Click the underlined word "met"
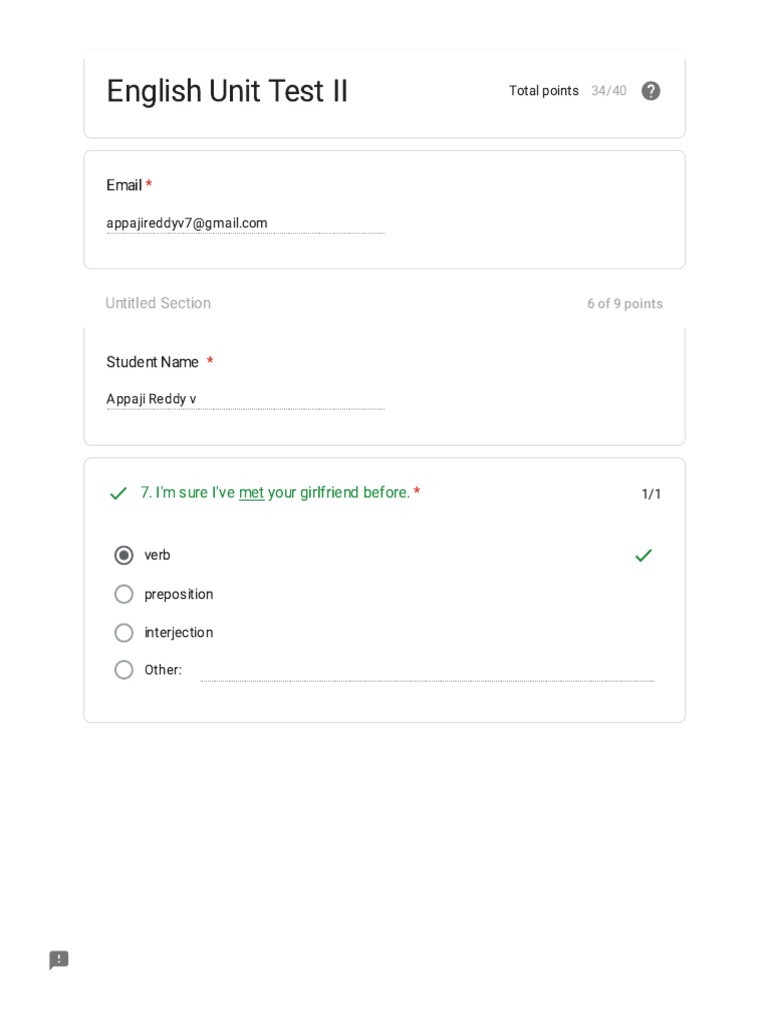 tap(251, 493)
